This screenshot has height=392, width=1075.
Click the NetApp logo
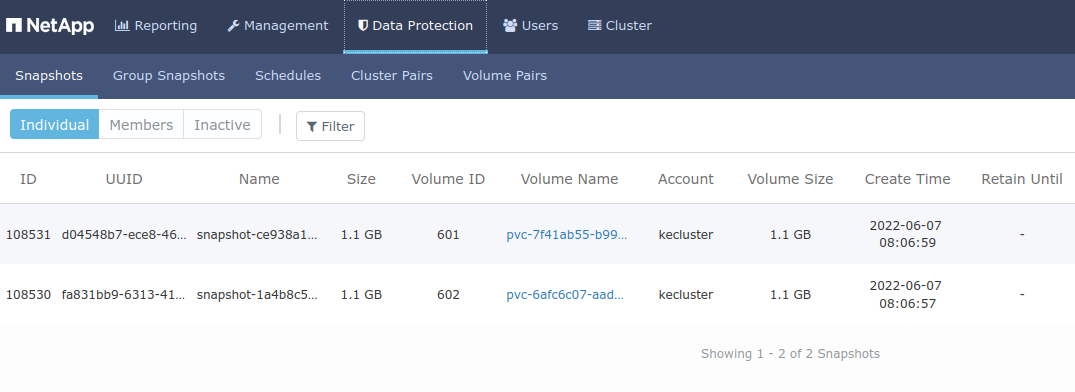pos(50,25)
